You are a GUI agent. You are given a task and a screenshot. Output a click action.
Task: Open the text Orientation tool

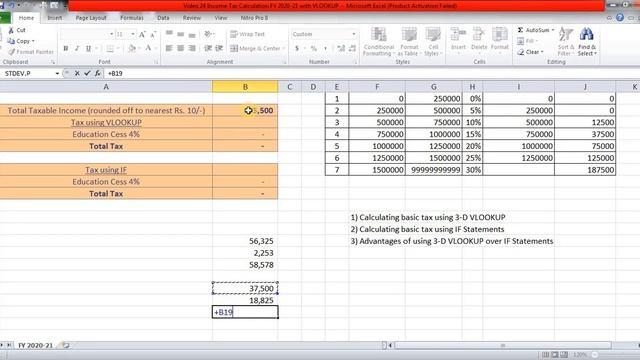click(209, 34)
